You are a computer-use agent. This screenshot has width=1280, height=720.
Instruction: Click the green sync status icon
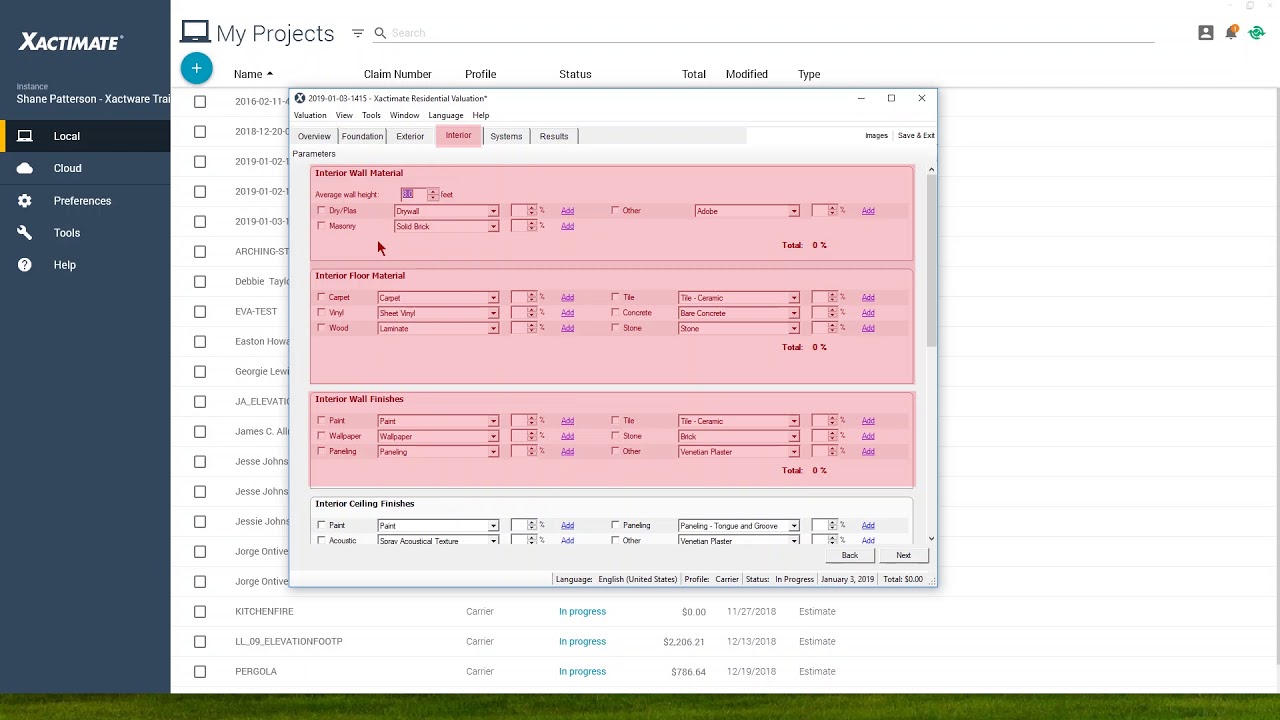[x=1257, y=33]
